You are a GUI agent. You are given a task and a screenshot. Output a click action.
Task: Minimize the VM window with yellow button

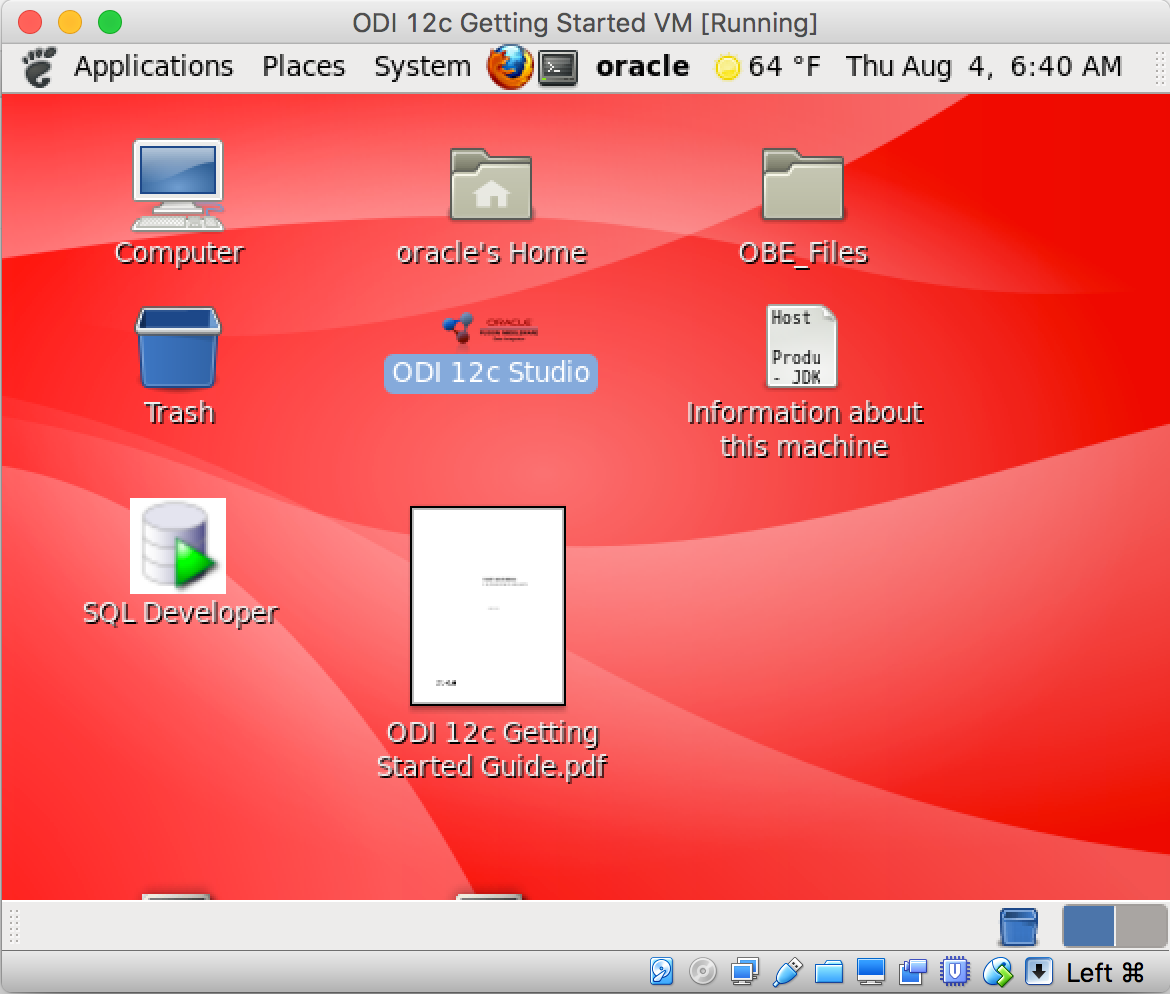point(70,22)
